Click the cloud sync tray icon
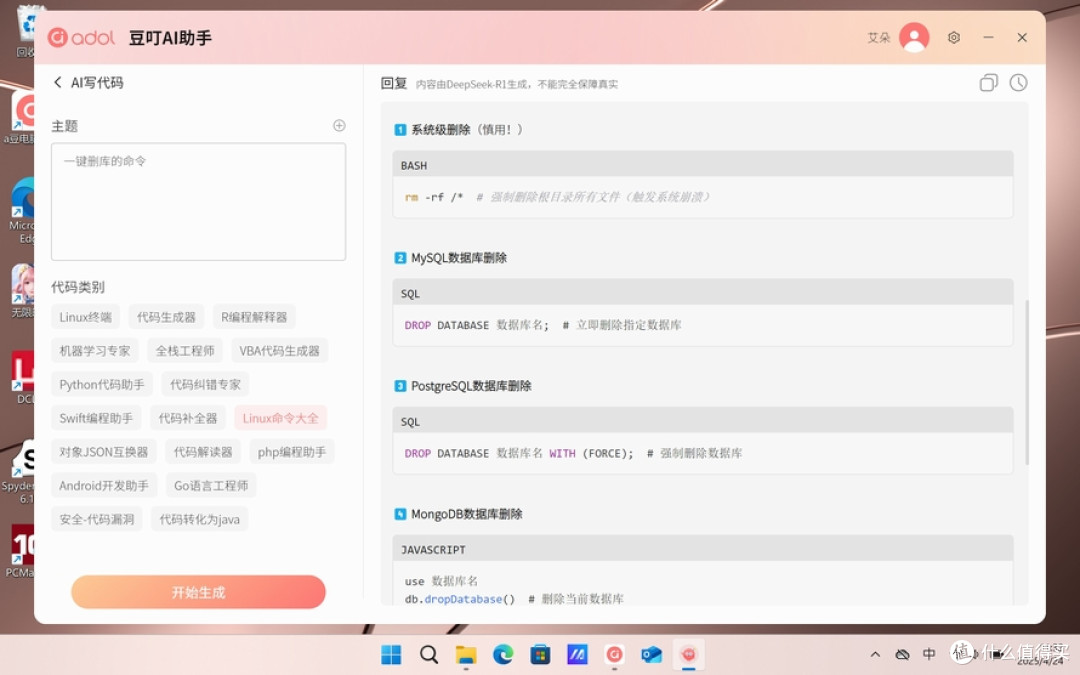 pyautogui.click(x=902, y=654)
